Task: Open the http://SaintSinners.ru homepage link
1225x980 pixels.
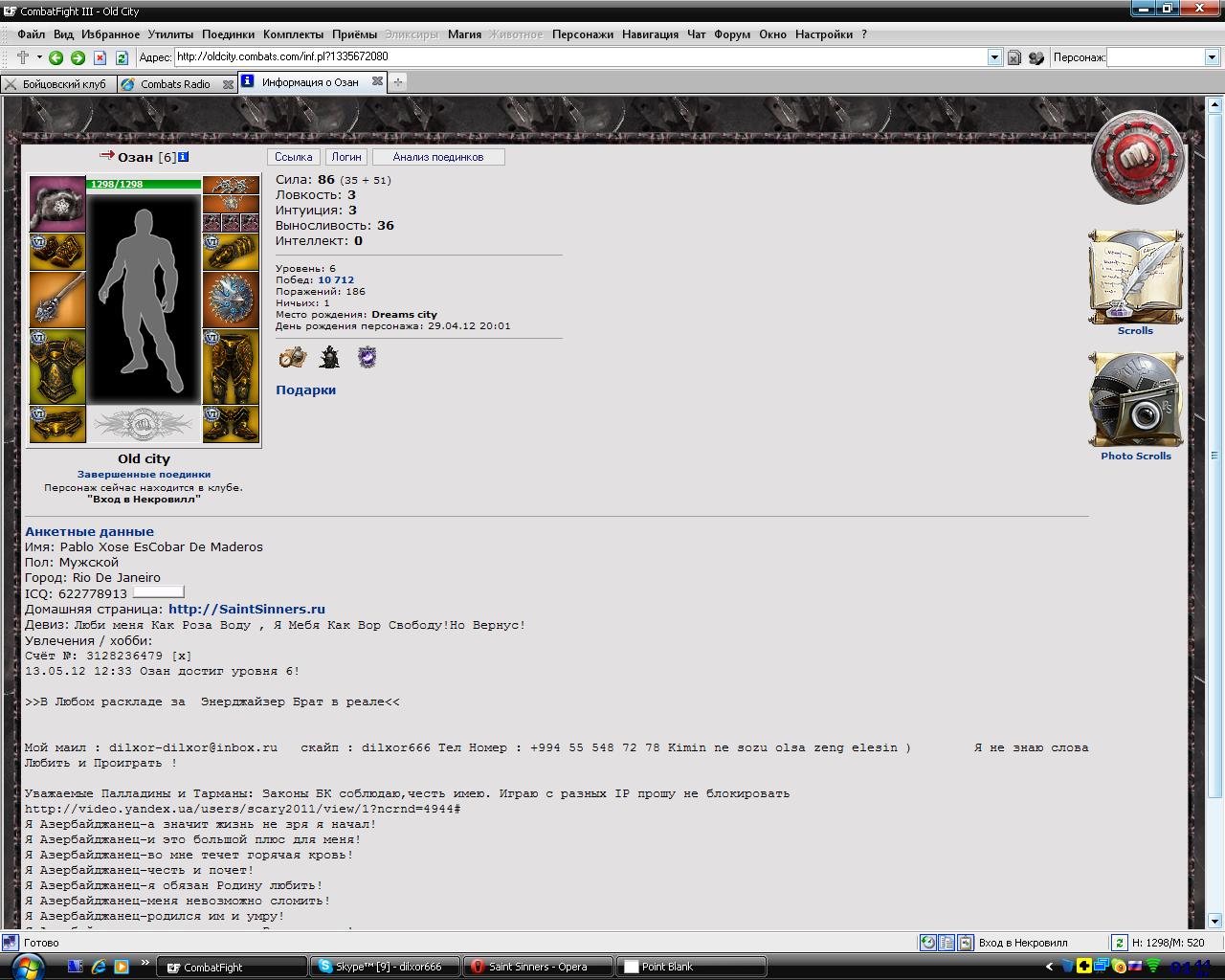Action: (x=247, y=610)
